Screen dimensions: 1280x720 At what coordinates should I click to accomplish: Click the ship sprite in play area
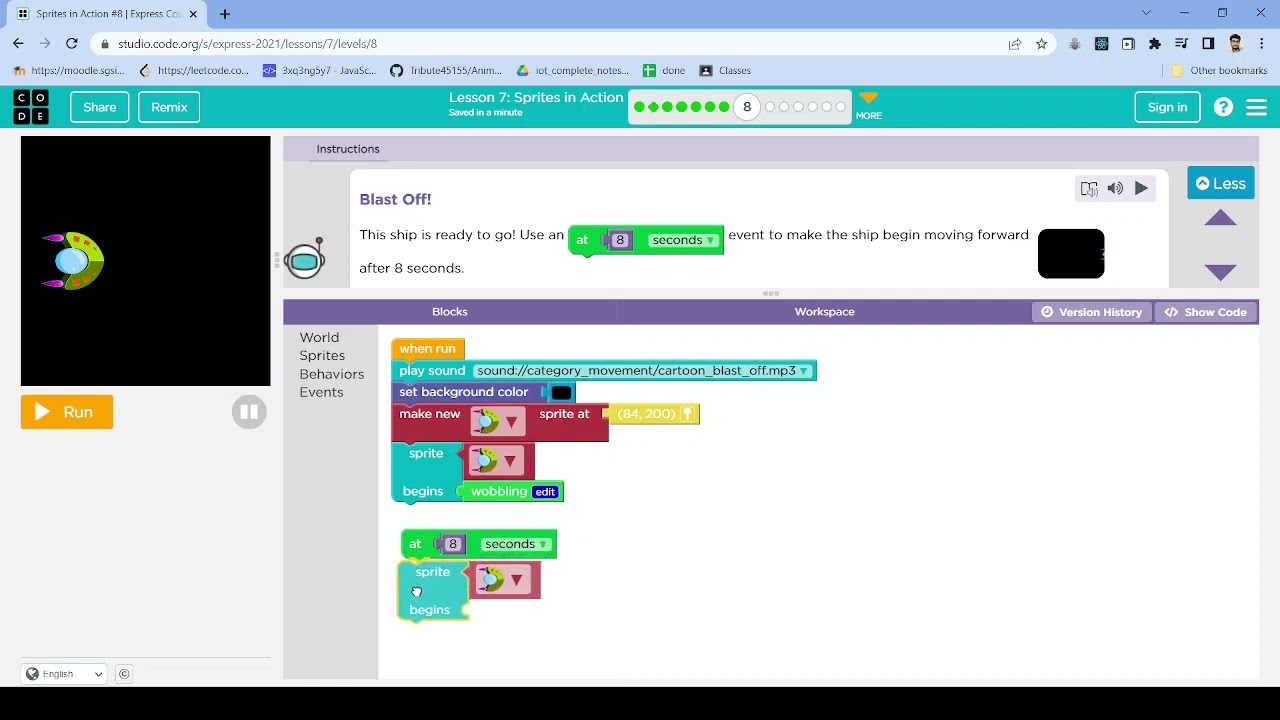[74, 261]
